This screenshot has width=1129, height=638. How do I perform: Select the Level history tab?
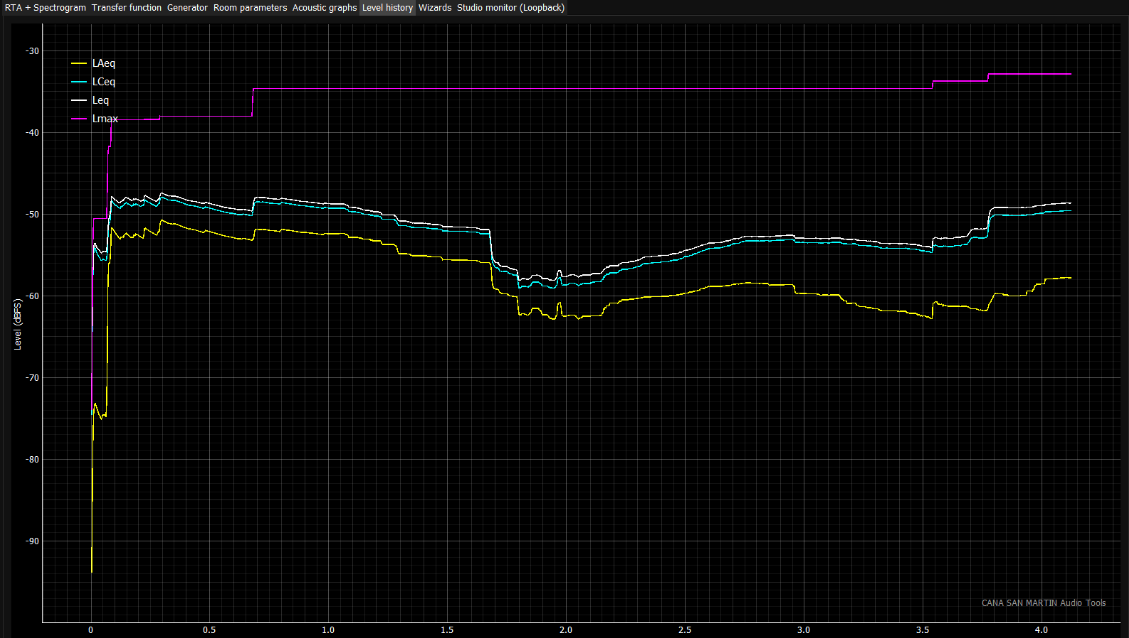pyautogui.click(x=387, y=7)
